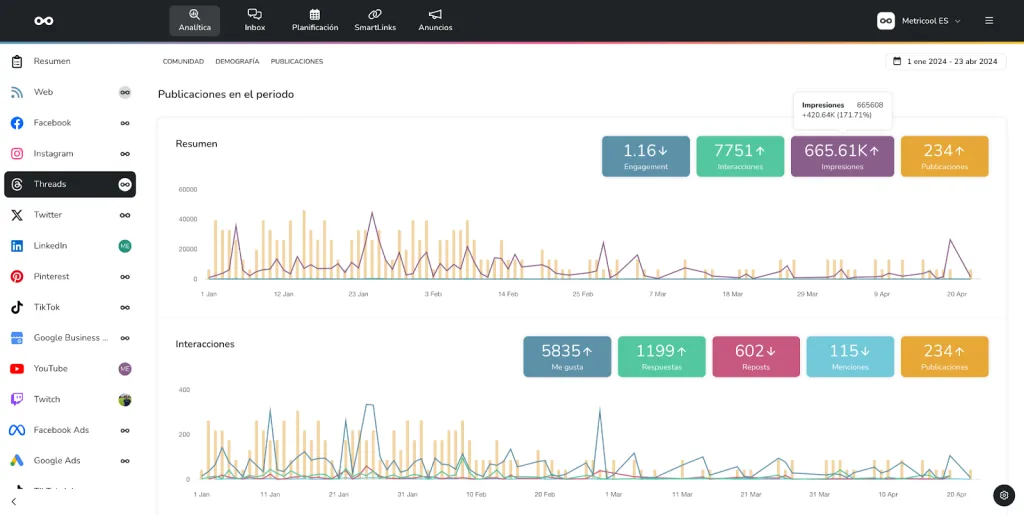
Task: Toggle the Me gusta 5835 series
Action: [x=567, y=356]
